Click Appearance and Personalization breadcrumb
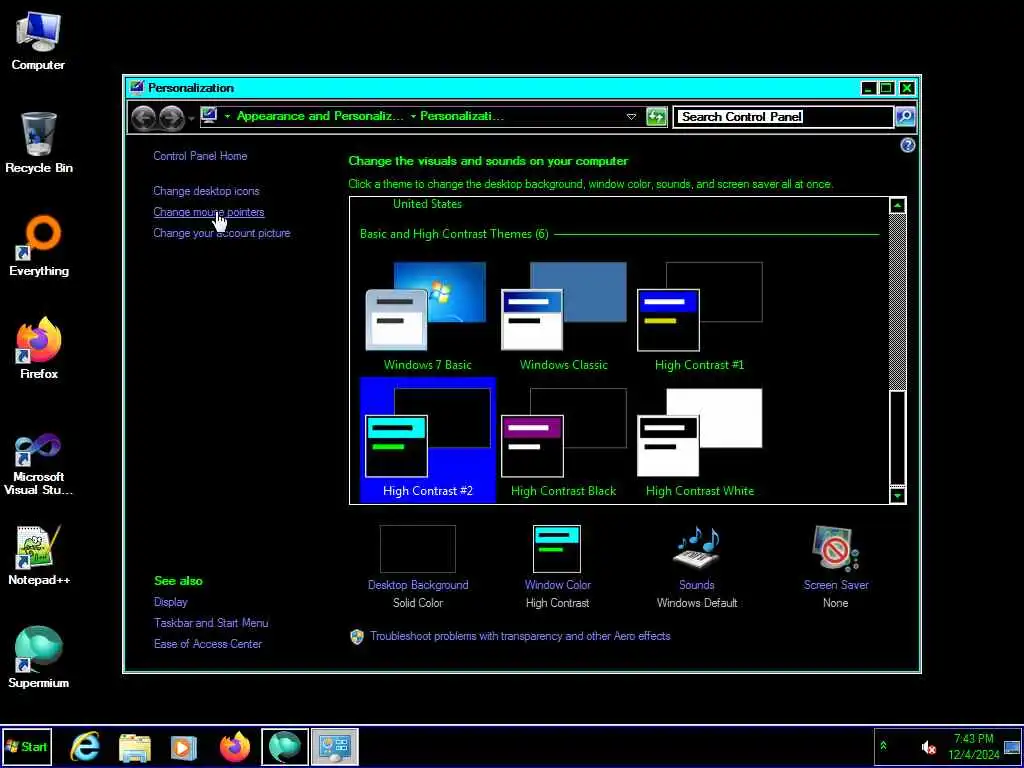 point(320,116)
